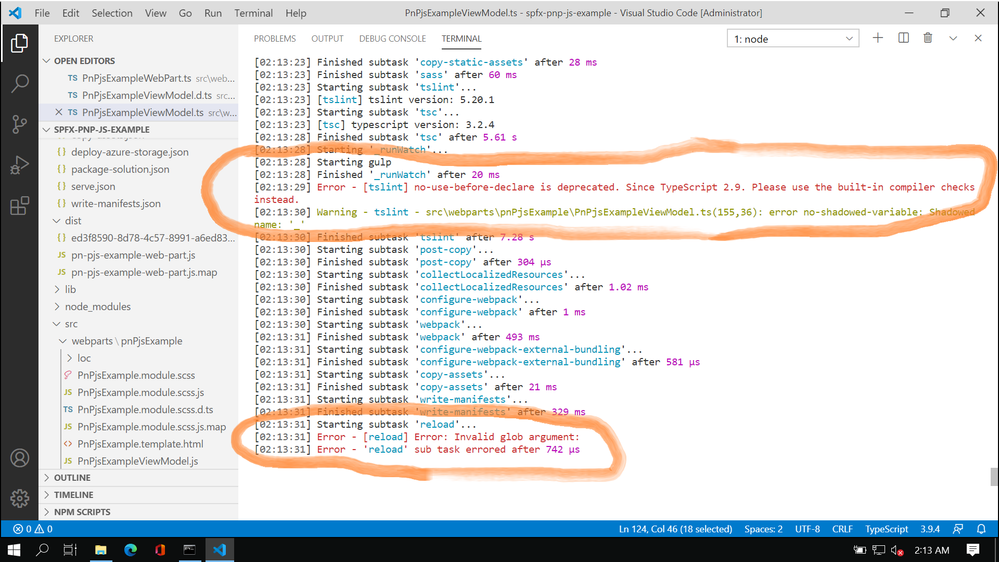Image resolution: width=999 pixels, height=562 pixels.
Task: Open Office app from taskbar
Action: tap(160, 550)
